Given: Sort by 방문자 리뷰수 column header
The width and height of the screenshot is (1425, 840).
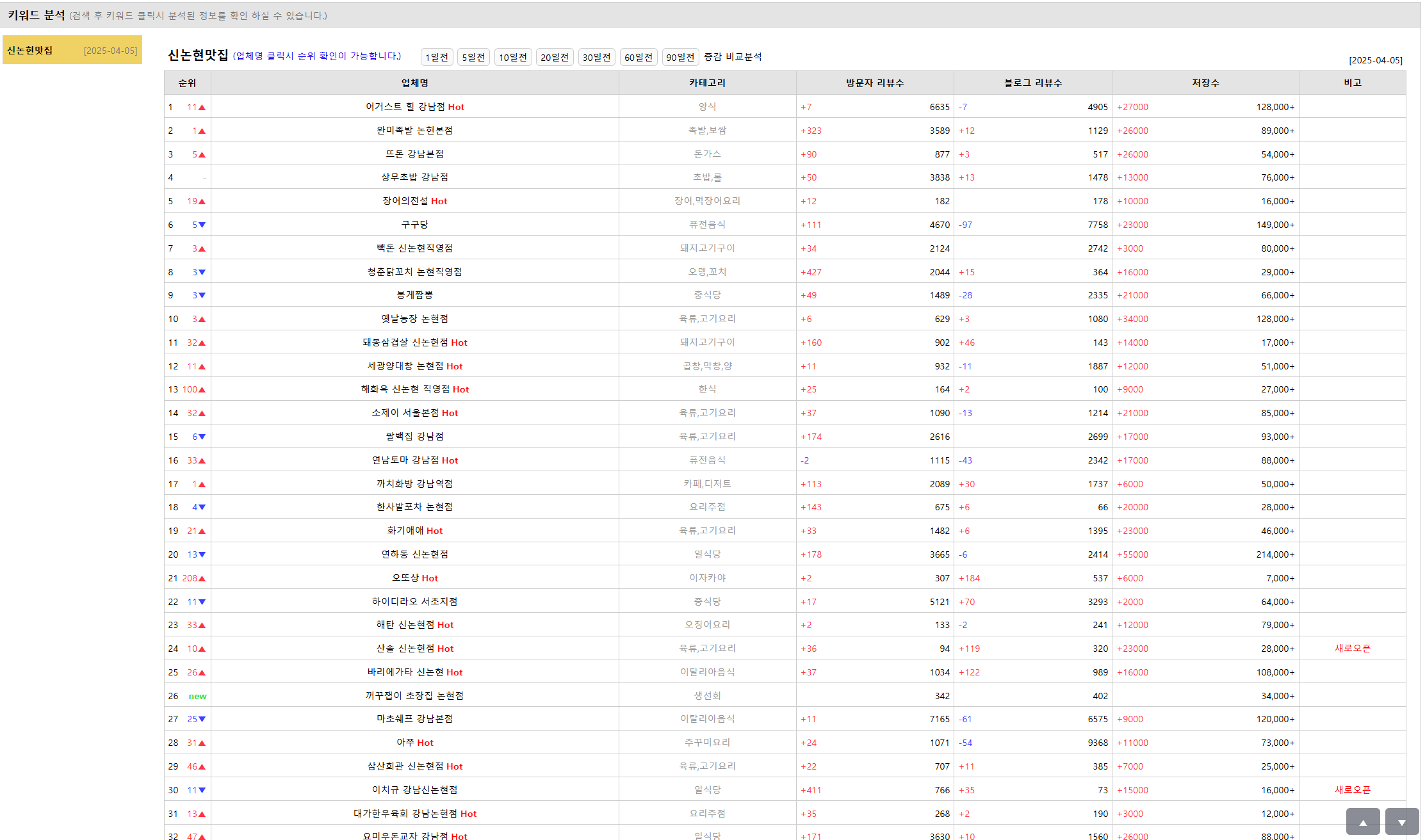Looking at the screenshot, I should (x=874, y=83).
